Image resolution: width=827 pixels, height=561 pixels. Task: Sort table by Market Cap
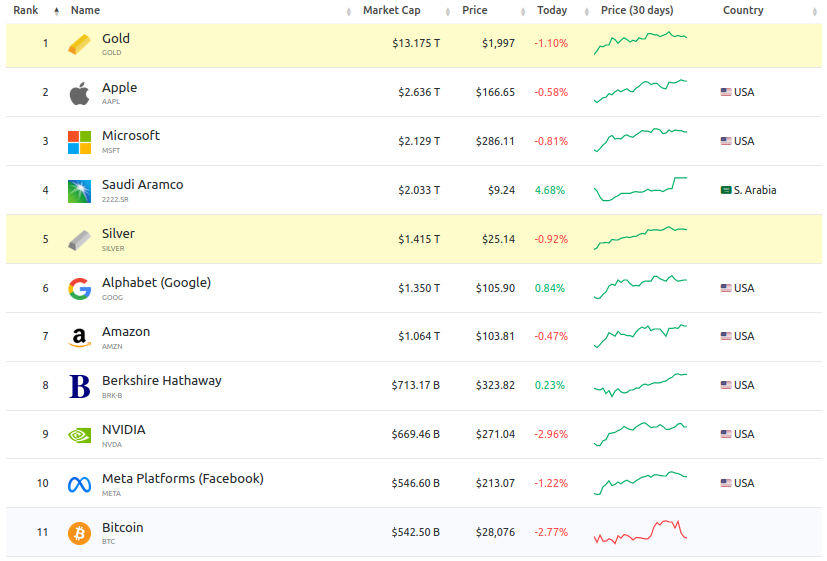391,11
